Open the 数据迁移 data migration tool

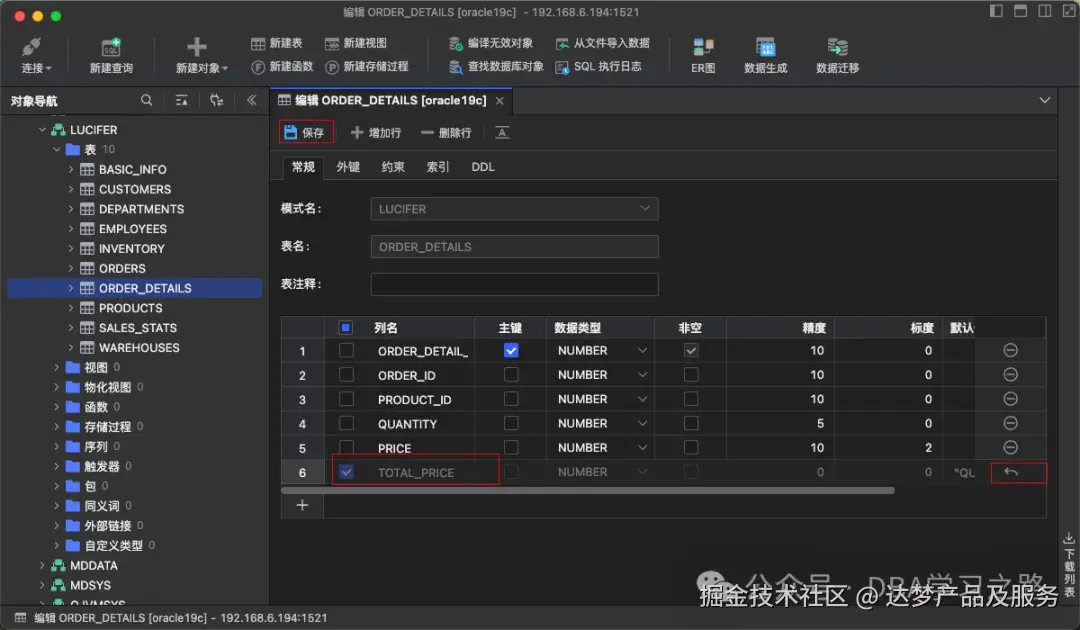click(838, 55)
